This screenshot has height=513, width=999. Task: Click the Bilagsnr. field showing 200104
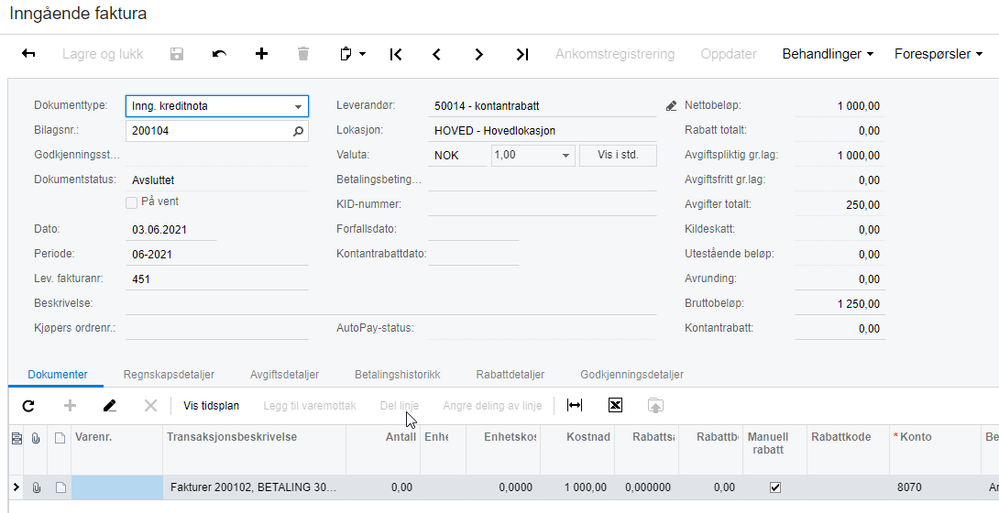point(217,131)
